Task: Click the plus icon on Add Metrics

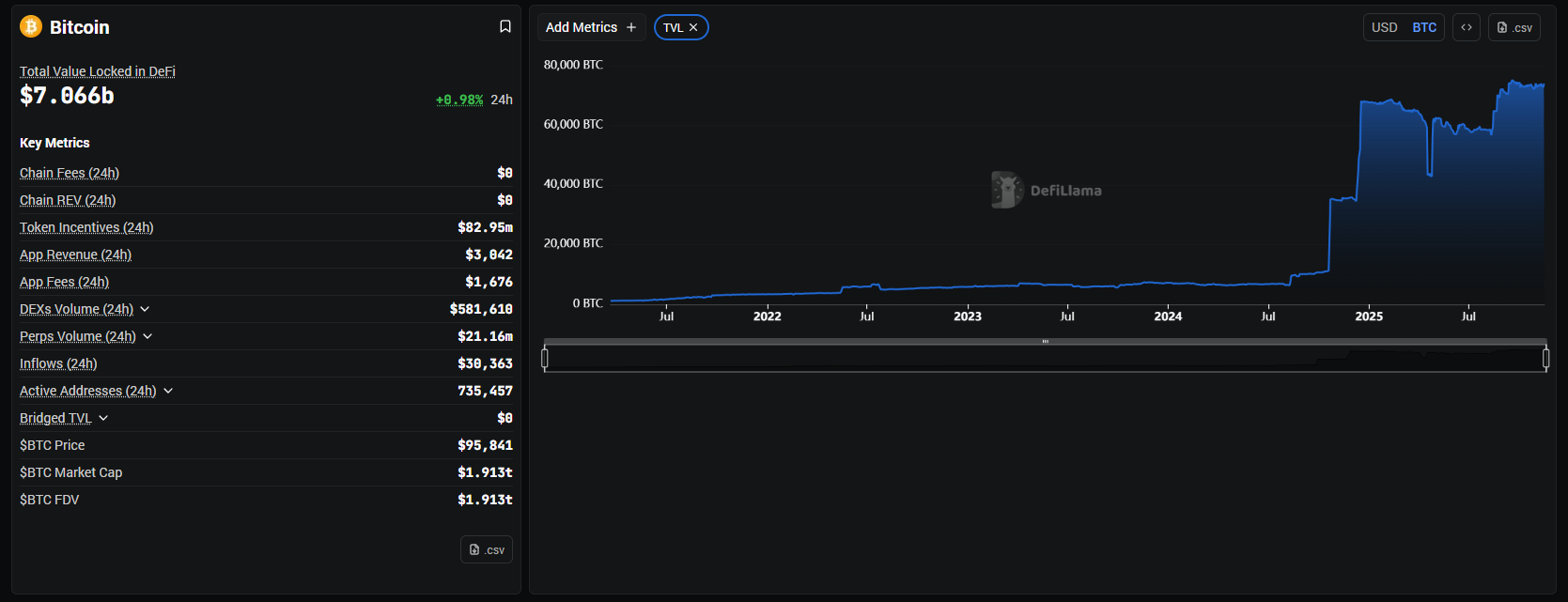Action: coord(631,27)
